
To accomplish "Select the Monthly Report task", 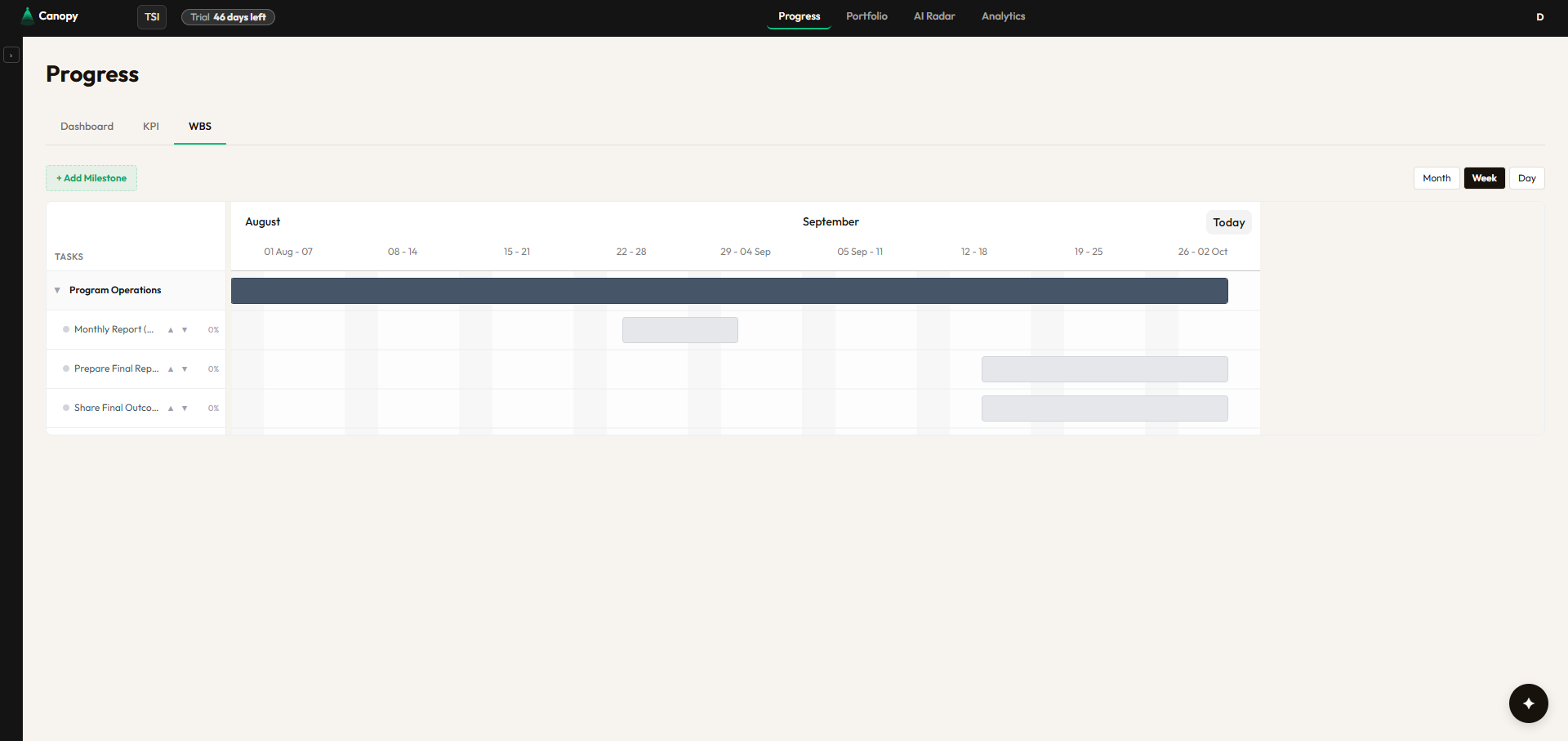I will point(114,329).
